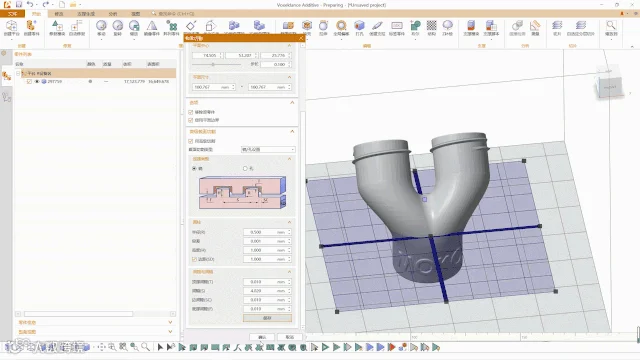Image resolution: width=640 pixels, height=360 pixels.
Task: Toggle the first checkbox under the options section
Action: 191,112
